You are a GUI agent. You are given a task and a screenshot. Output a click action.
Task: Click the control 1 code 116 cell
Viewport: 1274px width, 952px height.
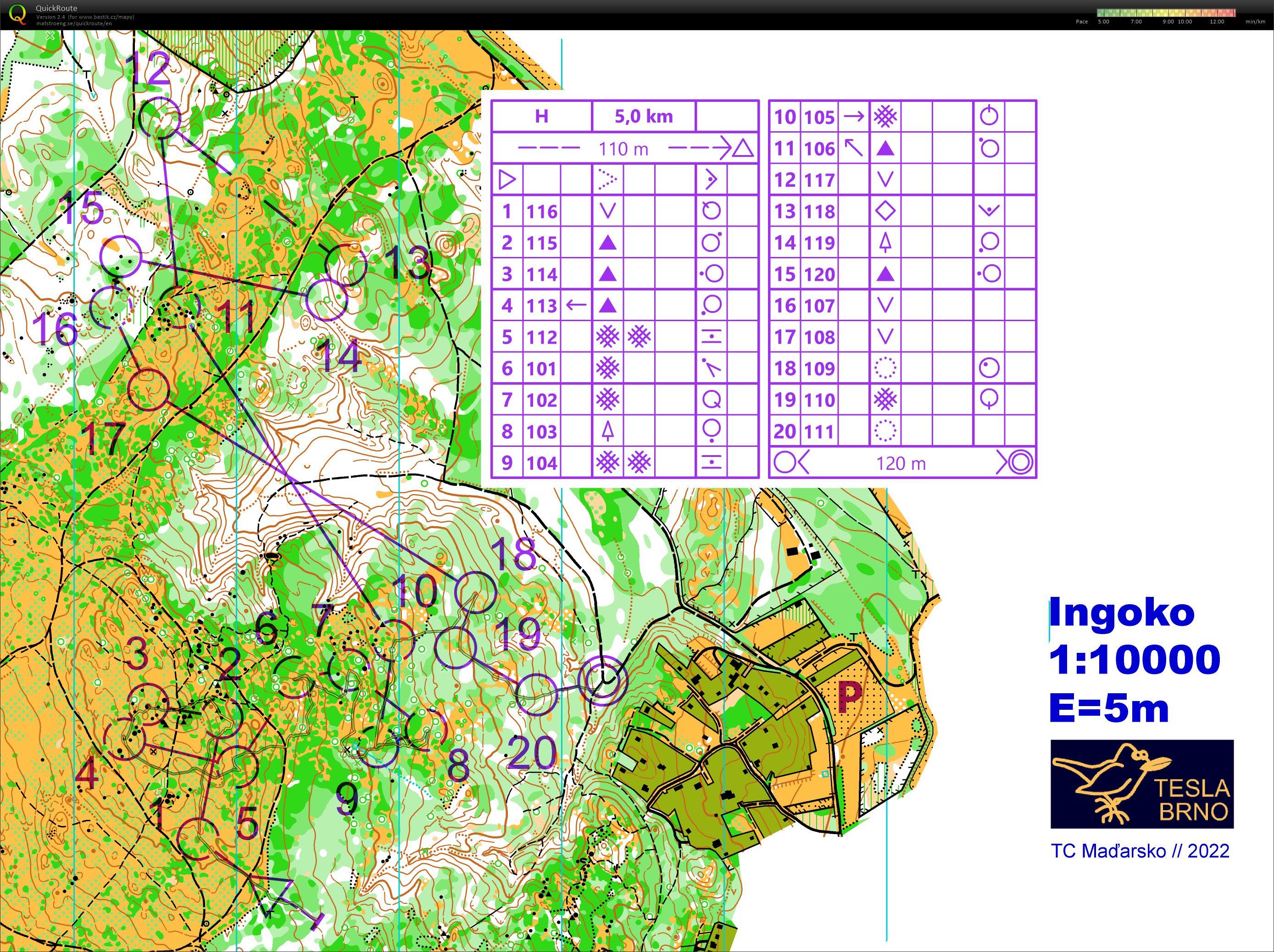tap(541, 212)
